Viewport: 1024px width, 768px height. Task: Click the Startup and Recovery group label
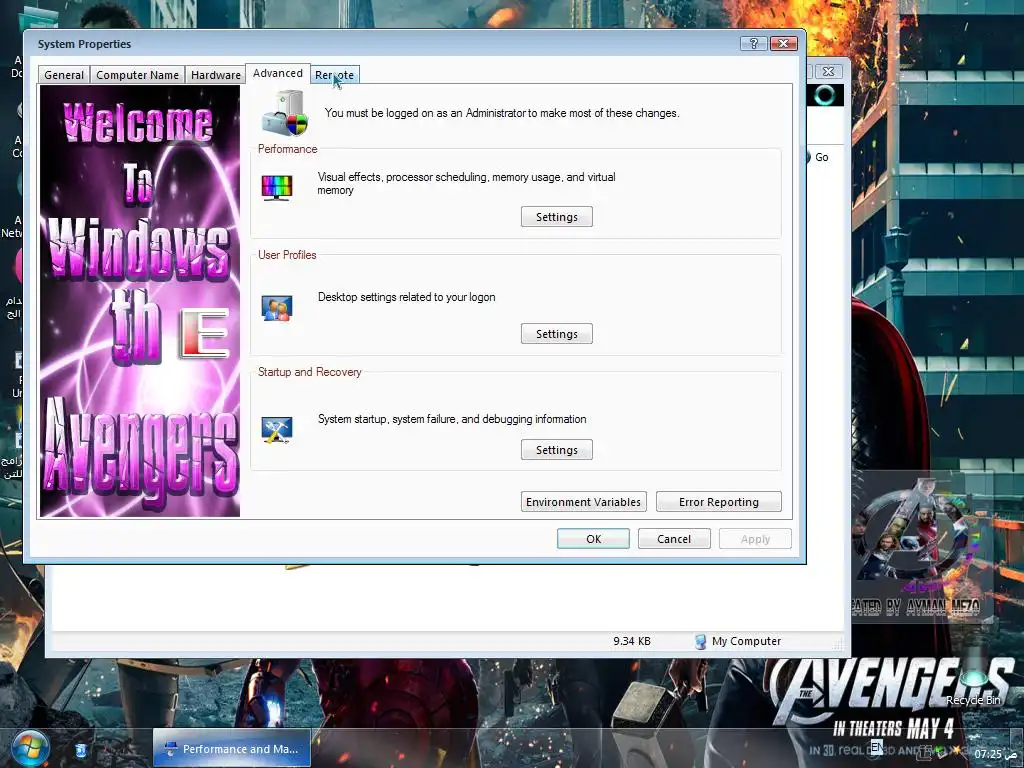click(310, 372)
